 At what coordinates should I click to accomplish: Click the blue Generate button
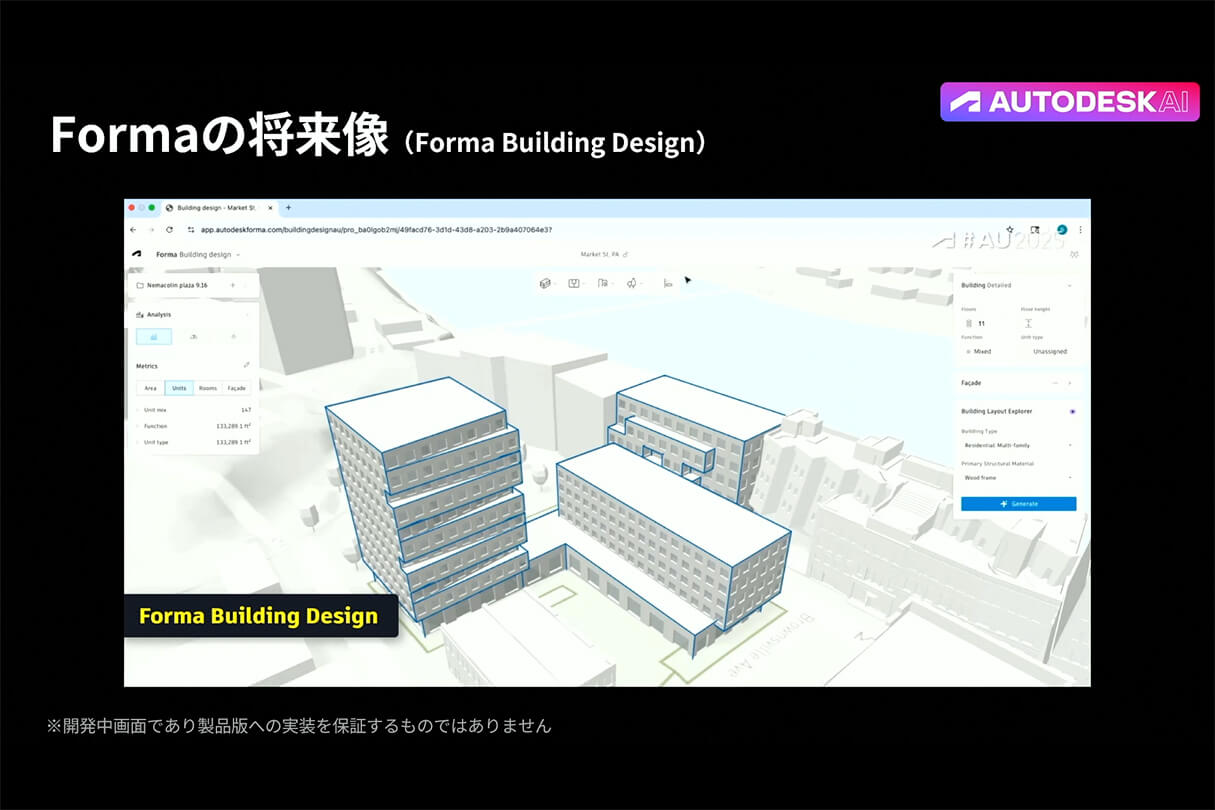tap(1018, 504)
